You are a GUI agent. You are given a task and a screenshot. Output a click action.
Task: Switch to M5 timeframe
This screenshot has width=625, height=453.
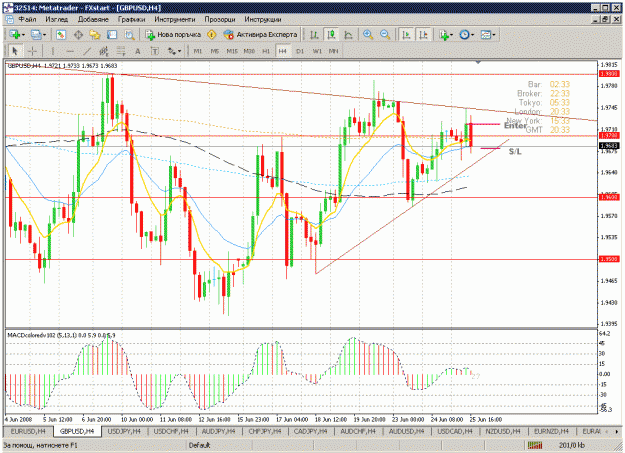tap(215, 51)
